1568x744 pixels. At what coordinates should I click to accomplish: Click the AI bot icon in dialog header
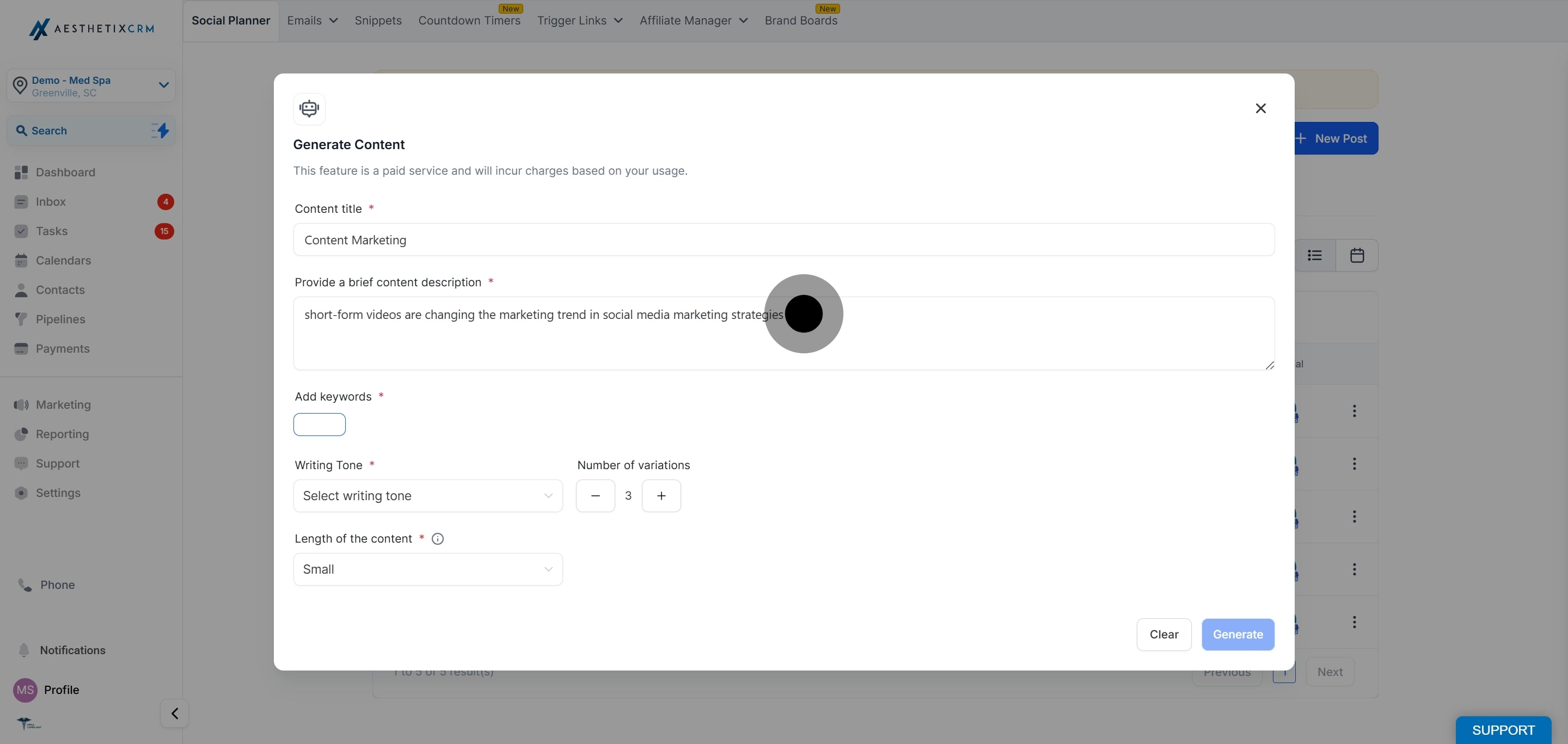[309, 109]
